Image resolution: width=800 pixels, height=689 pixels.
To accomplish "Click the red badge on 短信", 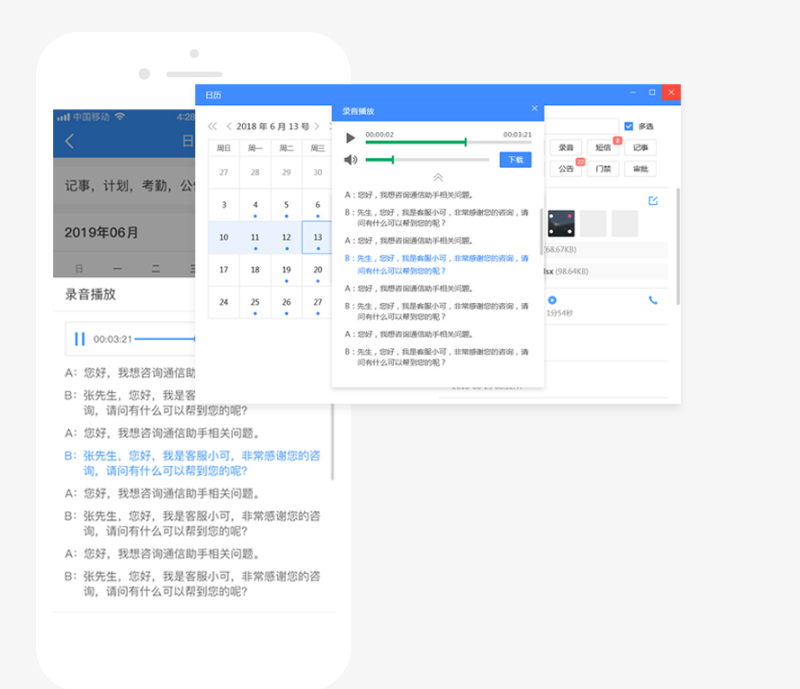I will click(x=617, y=140).
